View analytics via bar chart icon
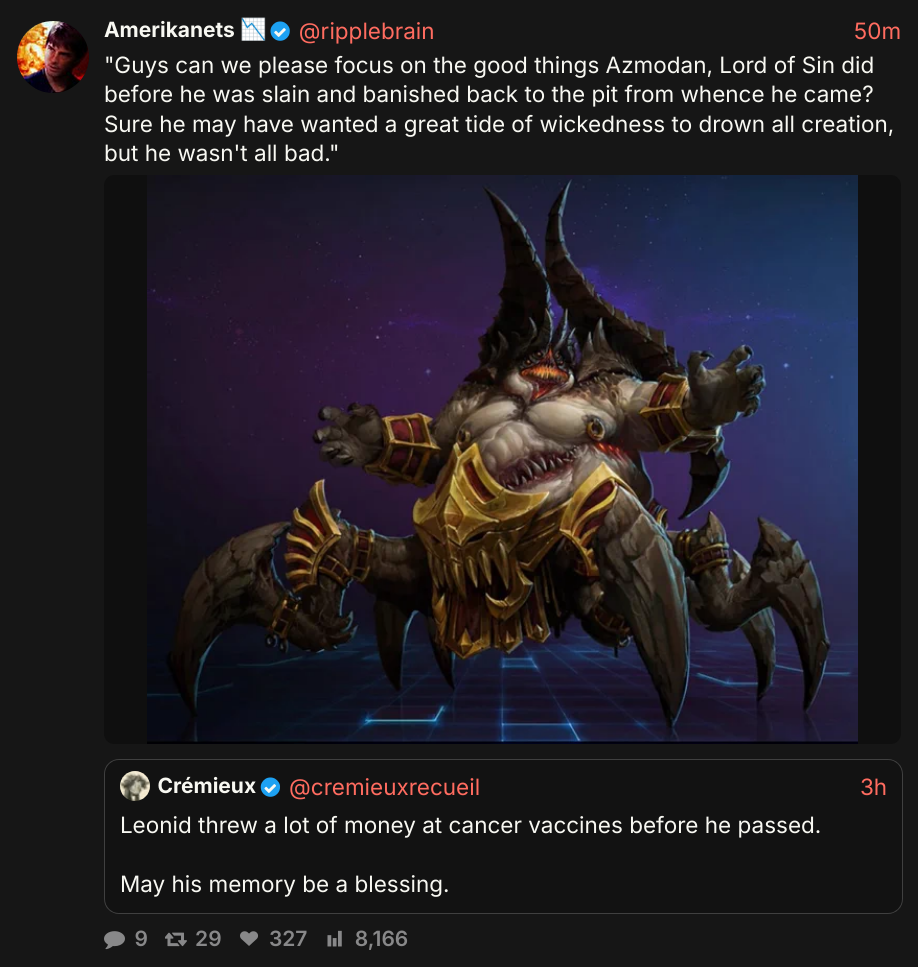918x967 pixels. coord(334,939)
